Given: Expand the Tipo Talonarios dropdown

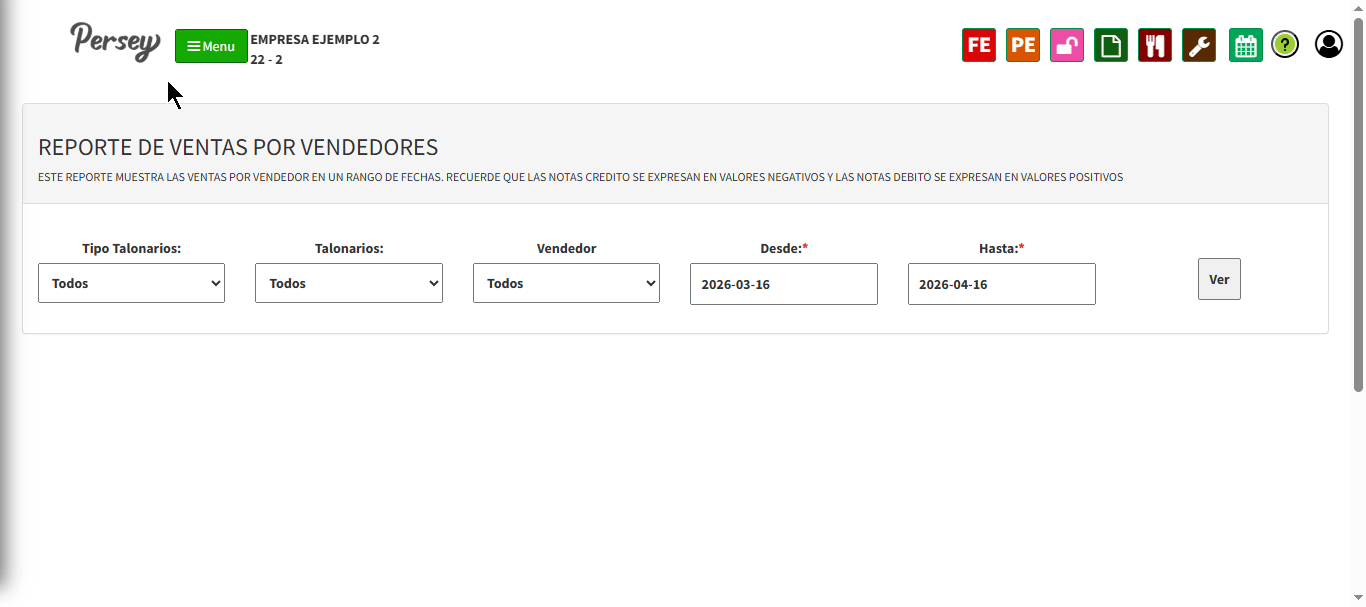Looking at the screenshot, I should pyautogui.click(x=131, y=283).
